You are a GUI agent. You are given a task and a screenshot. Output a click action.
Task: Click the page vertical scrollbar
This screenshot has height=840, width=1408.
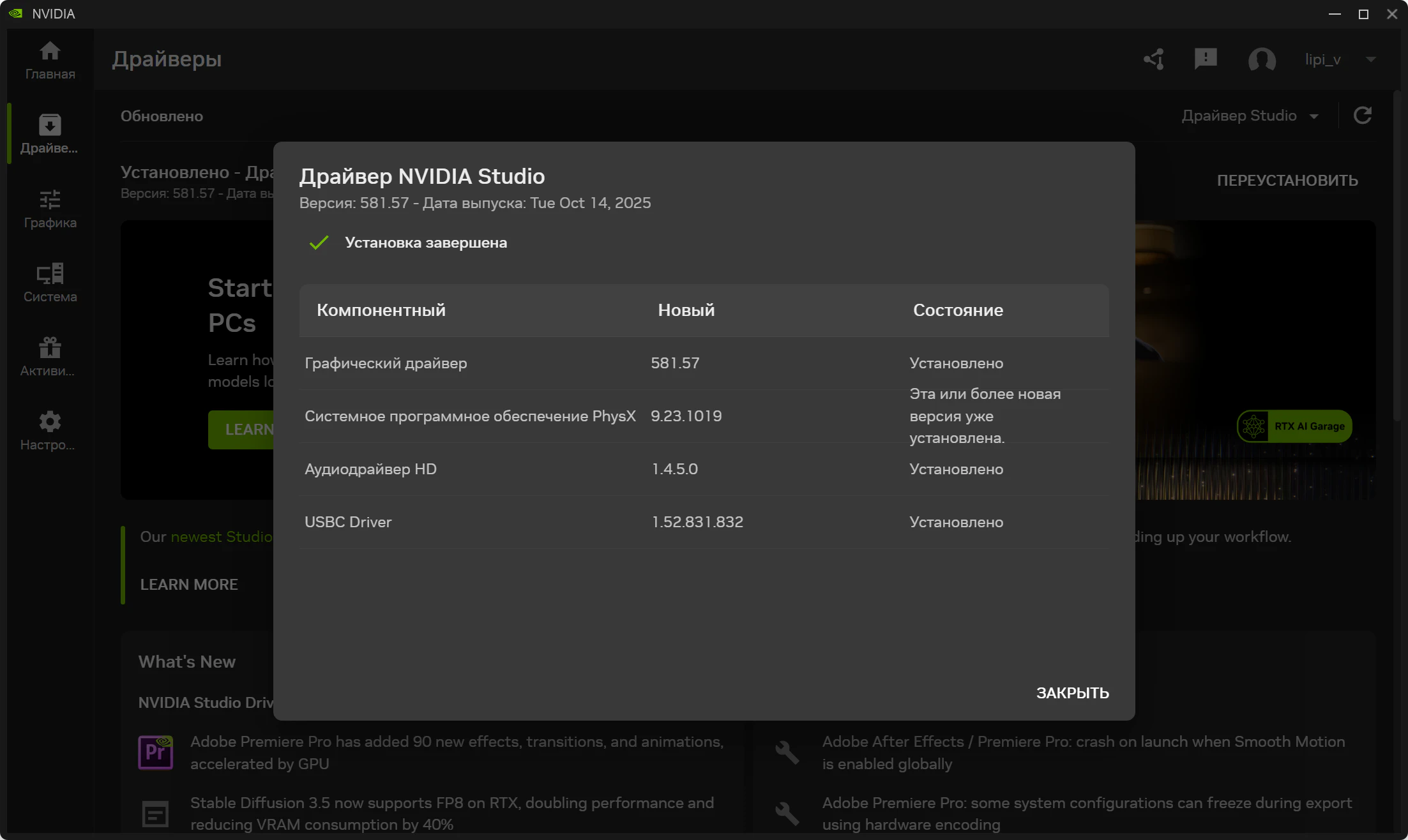(x=1397, y=255)
